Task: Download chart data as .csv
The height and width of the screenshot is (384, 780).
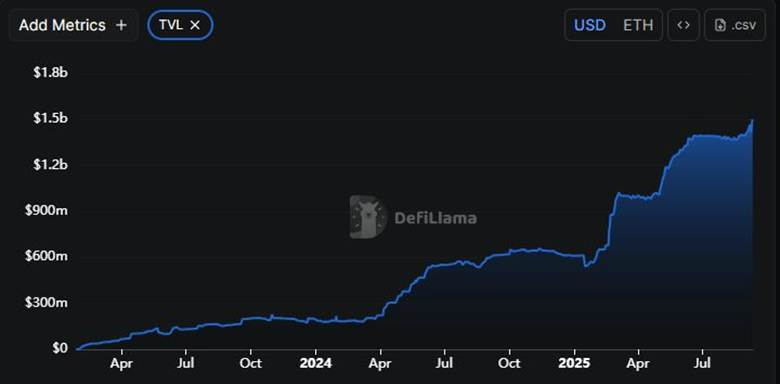Action: 735,25
